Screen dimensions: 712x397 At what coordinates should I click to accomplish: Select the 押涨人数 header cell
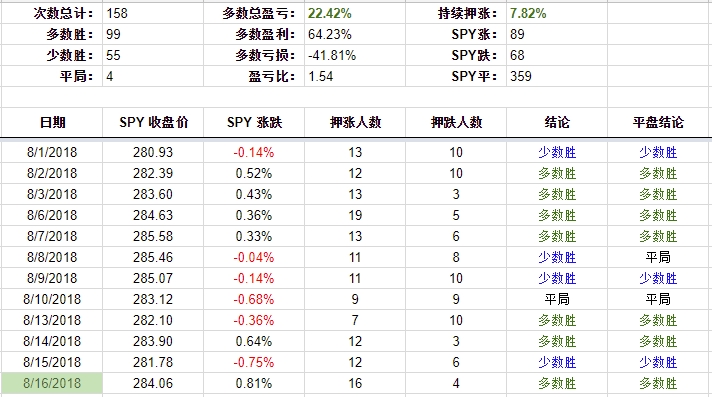click(355, 122)
